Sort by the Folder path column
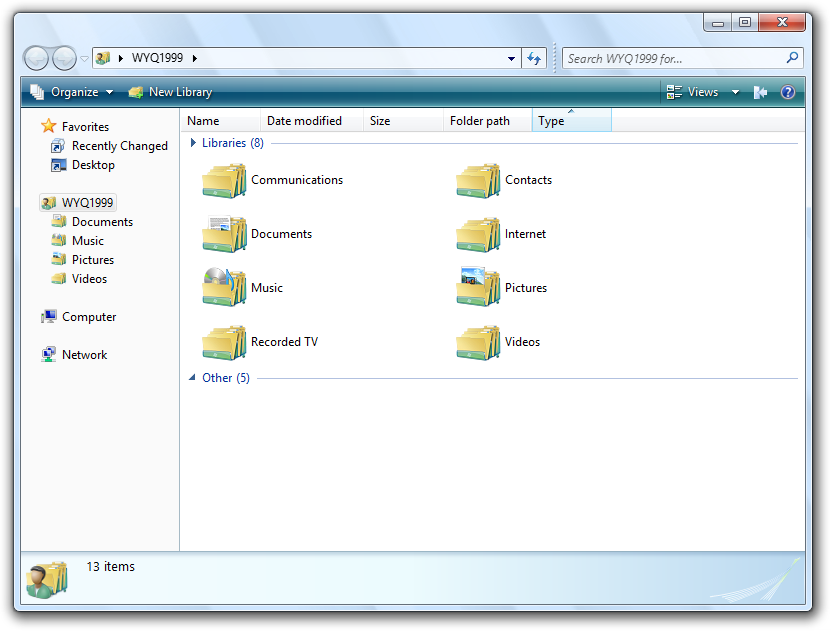This screenshot has height=632, width=832. click(480, 121)
